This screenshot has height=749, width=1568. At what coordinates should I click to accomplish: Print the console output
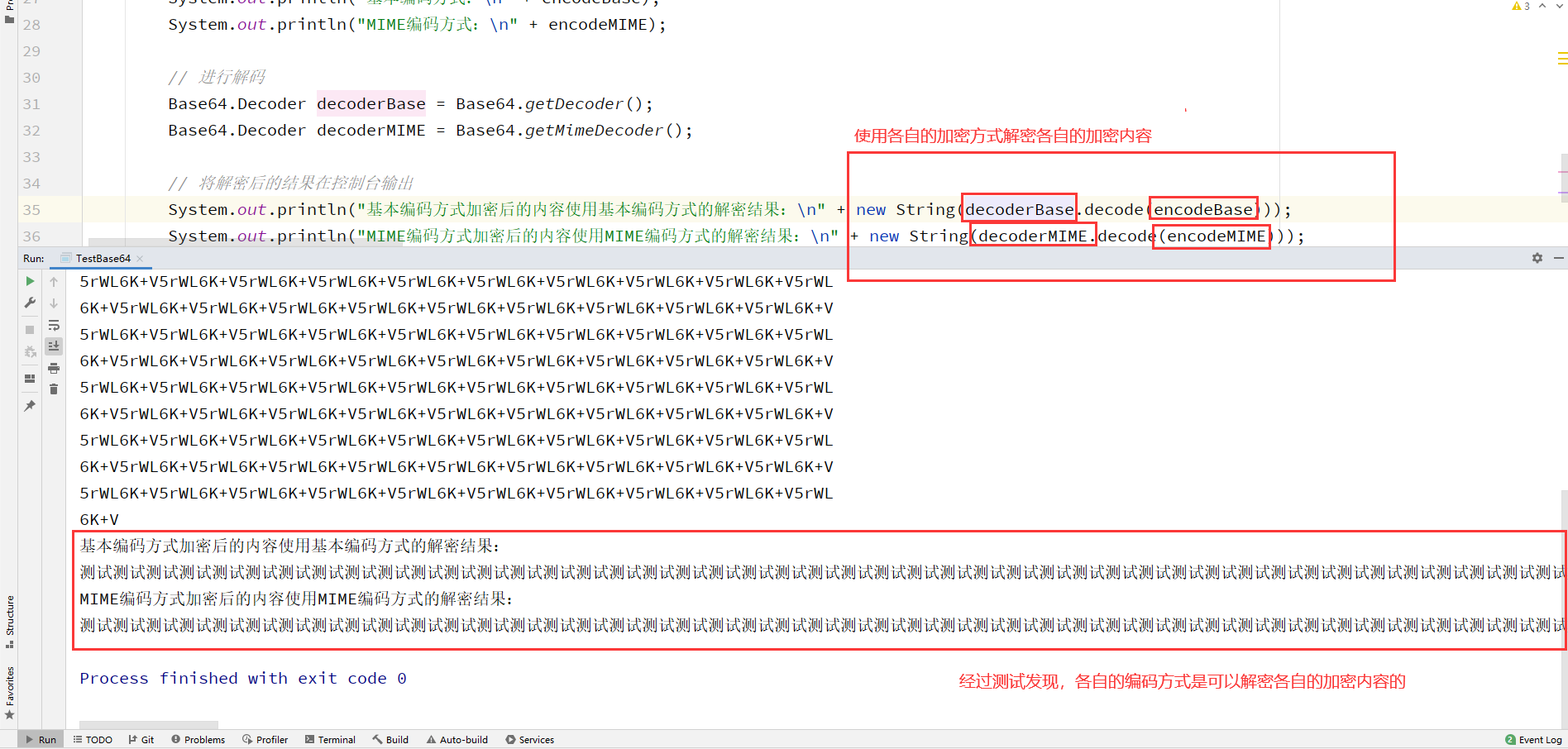tap(54, 369)
